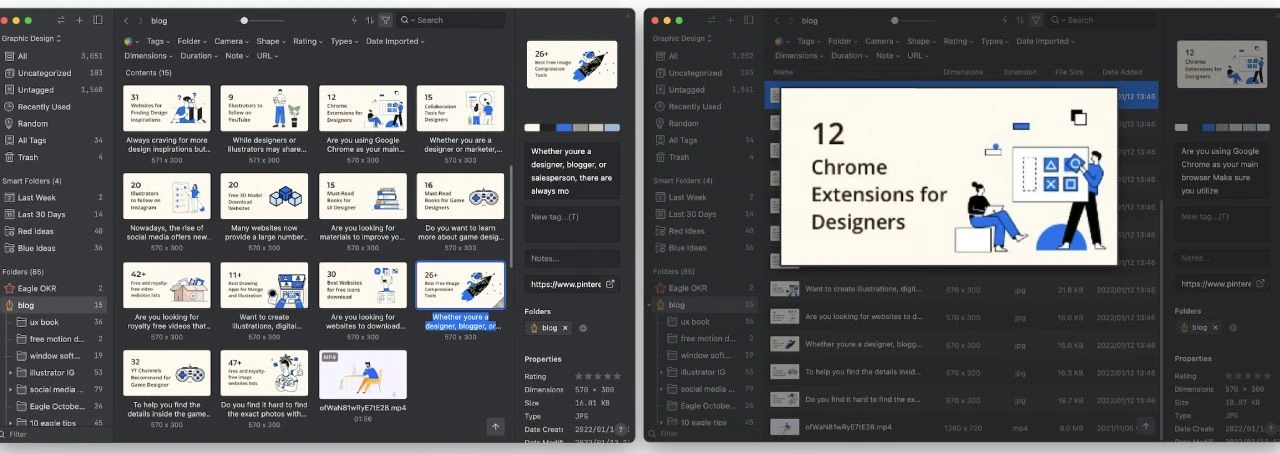Toggle sidebar layout icon in left window
This screenshot has height=454, width=1280.
97,20
